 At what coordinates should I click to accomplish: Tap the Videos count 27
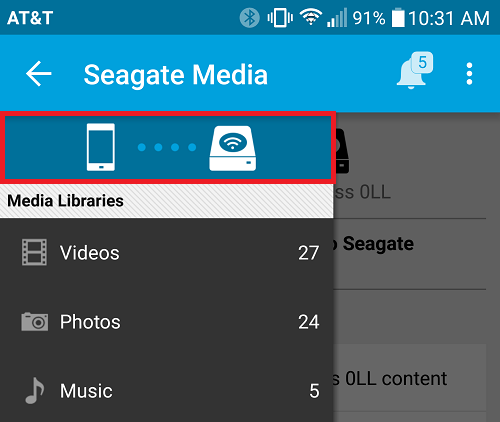point(309,253)
